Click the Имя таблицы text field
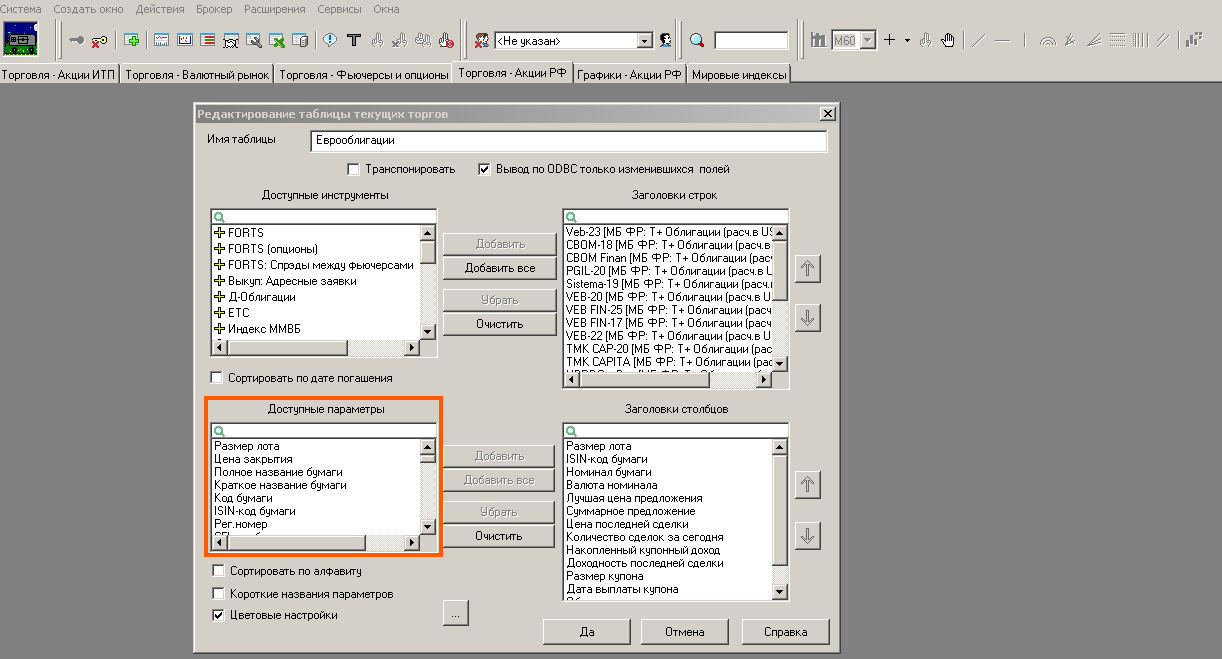Image resolution: width=1222 pixels, height=659 pixels. (x=568, y=141)
